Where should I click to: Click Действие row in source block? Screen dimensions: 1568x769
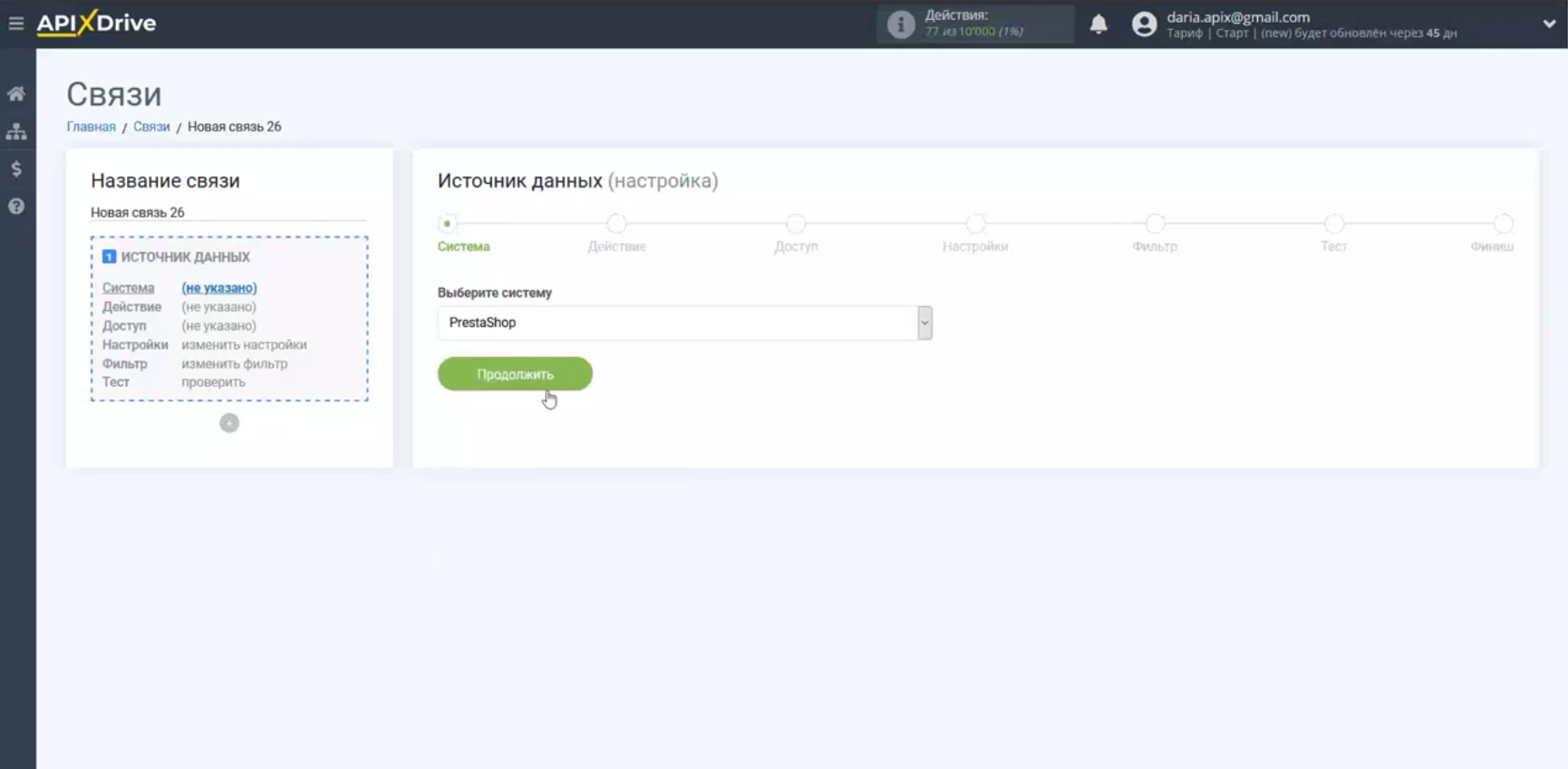coord(179,307)
